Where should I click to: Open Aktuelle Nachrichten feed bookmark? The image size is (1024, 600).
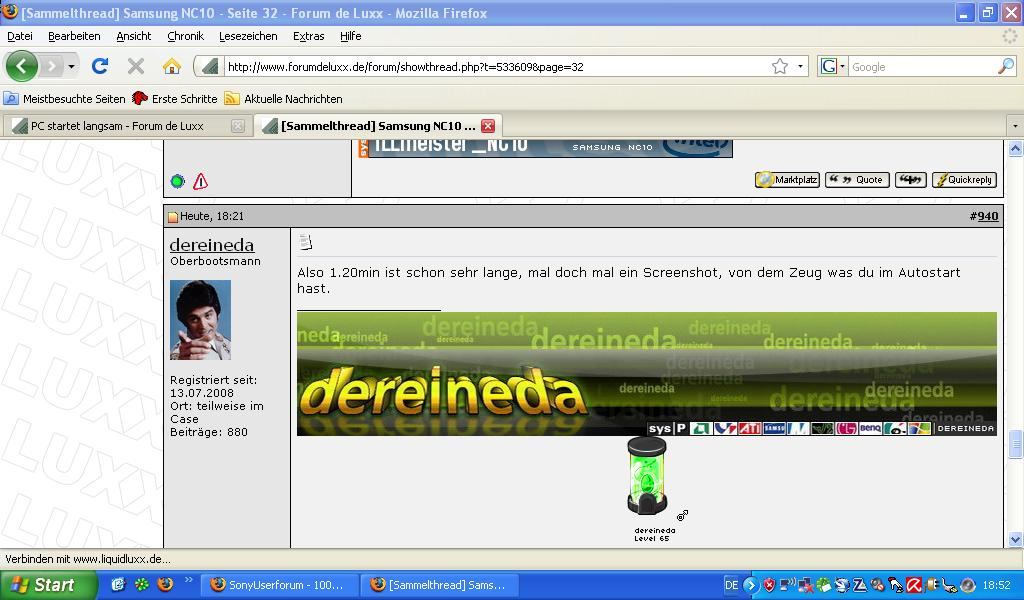click(x=283, y=99)
